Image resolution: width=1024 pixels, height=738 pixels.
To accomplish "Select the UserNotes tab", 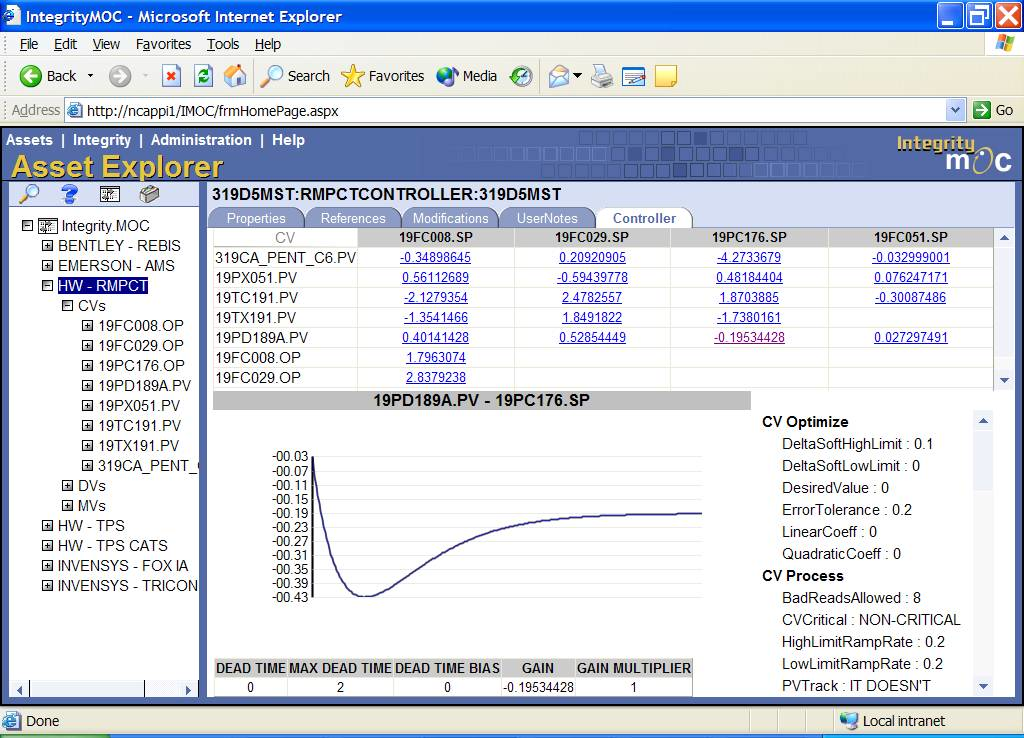I will click(546, 217).
